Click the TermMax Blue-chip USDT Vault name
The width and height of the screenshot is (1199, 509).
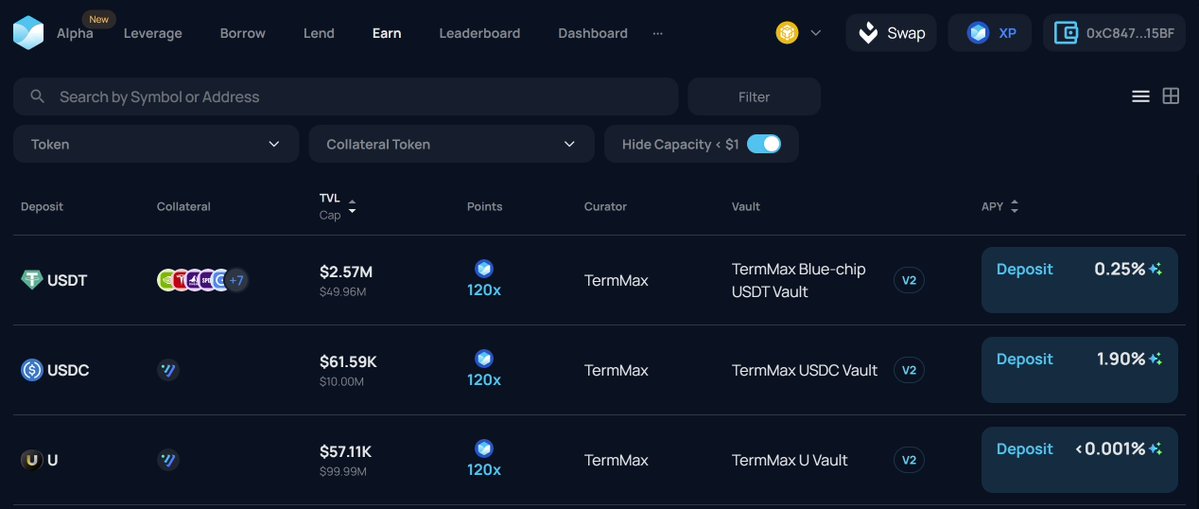pos(799,280)
